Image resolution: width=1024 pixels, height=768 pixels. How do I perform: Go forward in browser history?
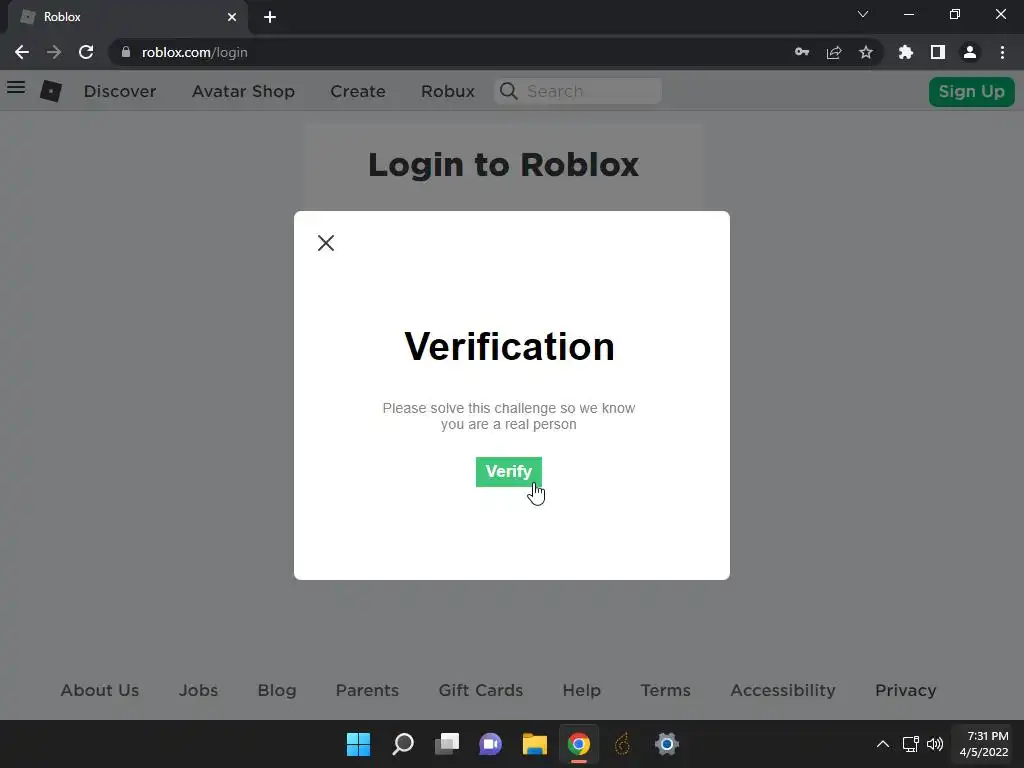tap(54, 52)
